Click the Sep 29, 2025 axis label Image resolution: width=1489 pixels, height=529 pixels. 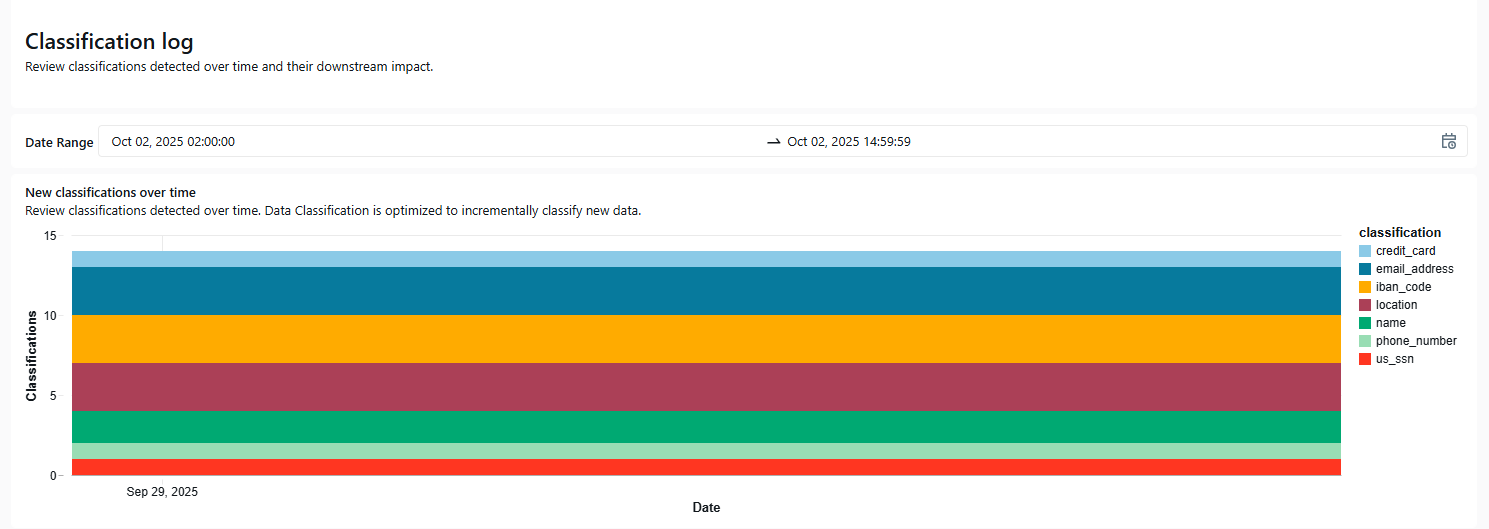(162, 492)
